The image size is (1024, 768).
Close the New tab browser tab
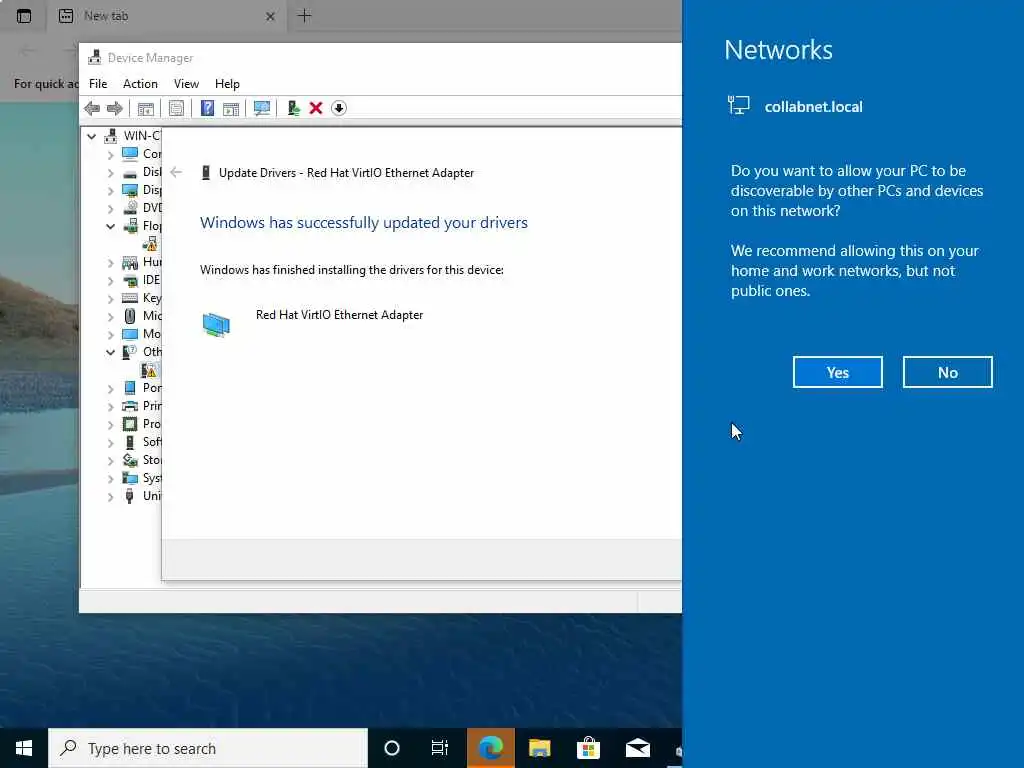coord(270,16)
